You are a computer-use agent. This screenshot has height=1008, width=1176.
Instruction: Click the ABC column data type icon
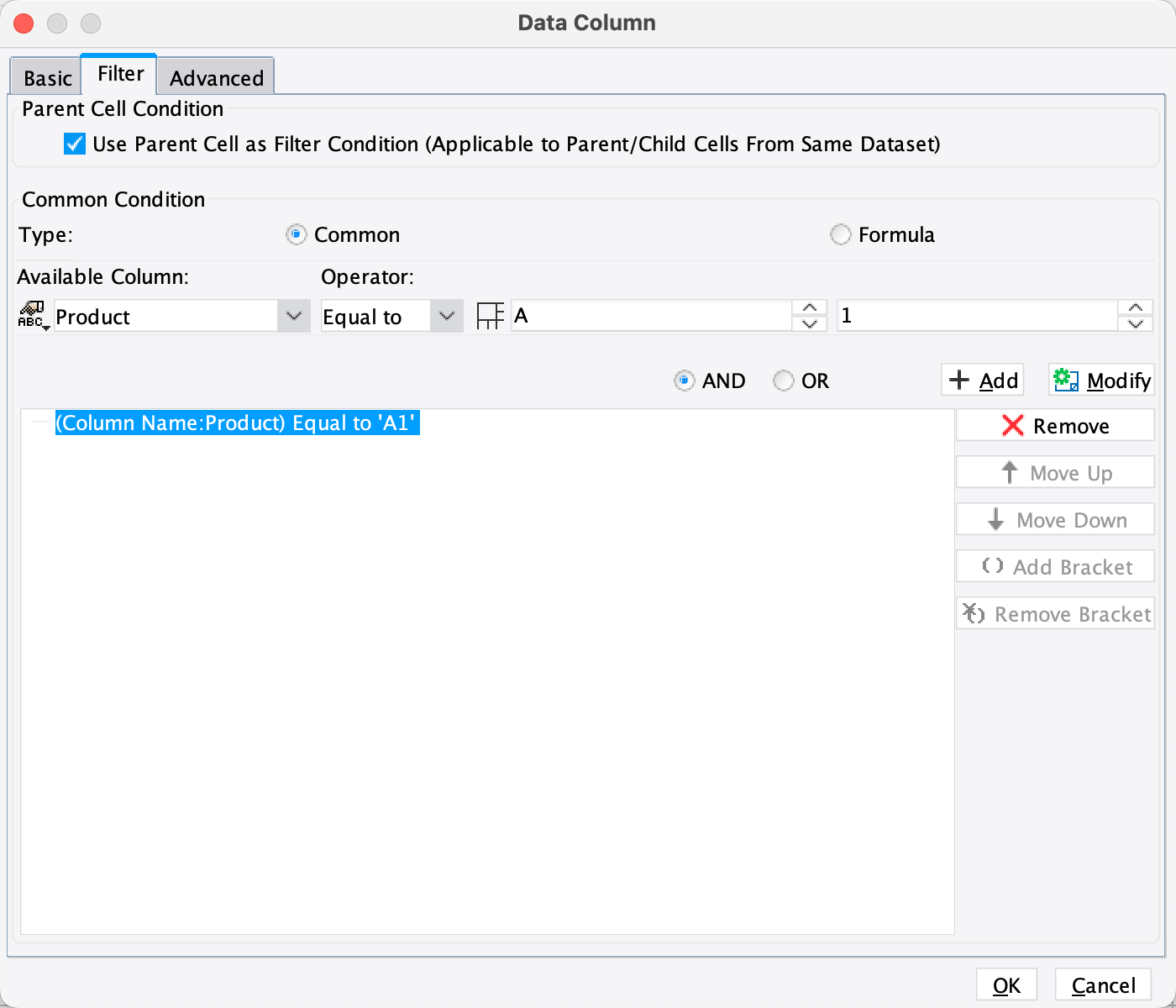31,317
